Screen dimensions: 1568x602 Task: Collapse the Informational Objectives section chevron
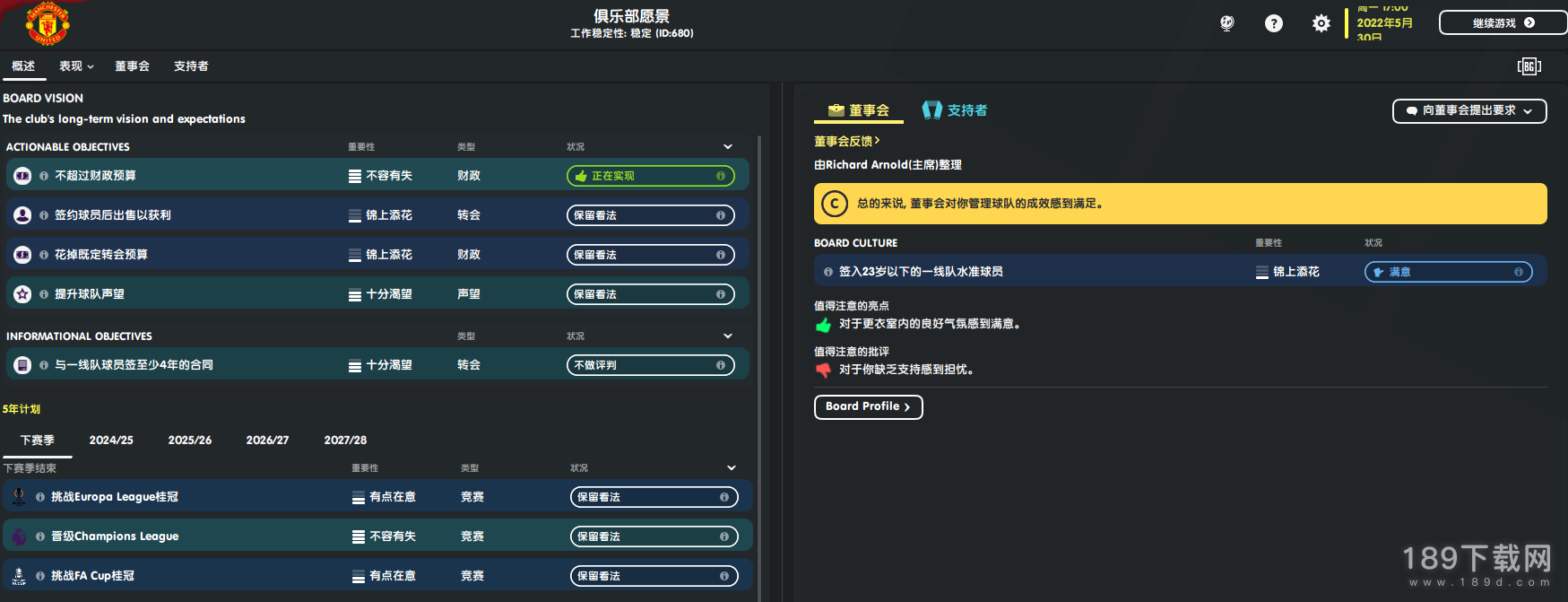point(728,336)
